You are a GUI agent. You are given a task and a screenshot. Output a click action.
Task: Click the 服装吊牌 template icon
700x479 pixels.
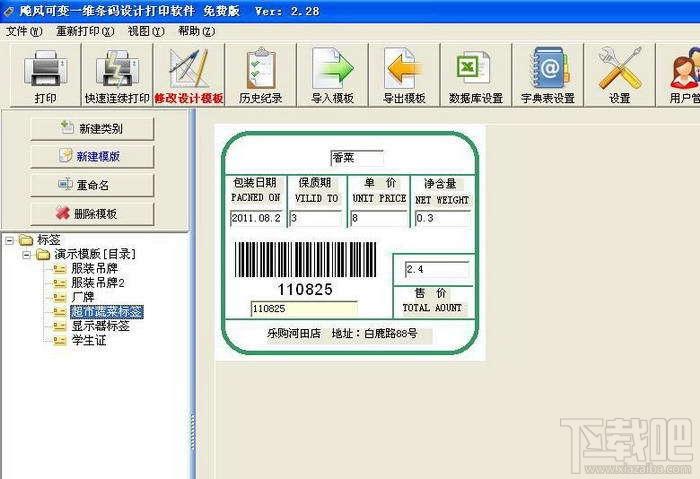point(60,269)
